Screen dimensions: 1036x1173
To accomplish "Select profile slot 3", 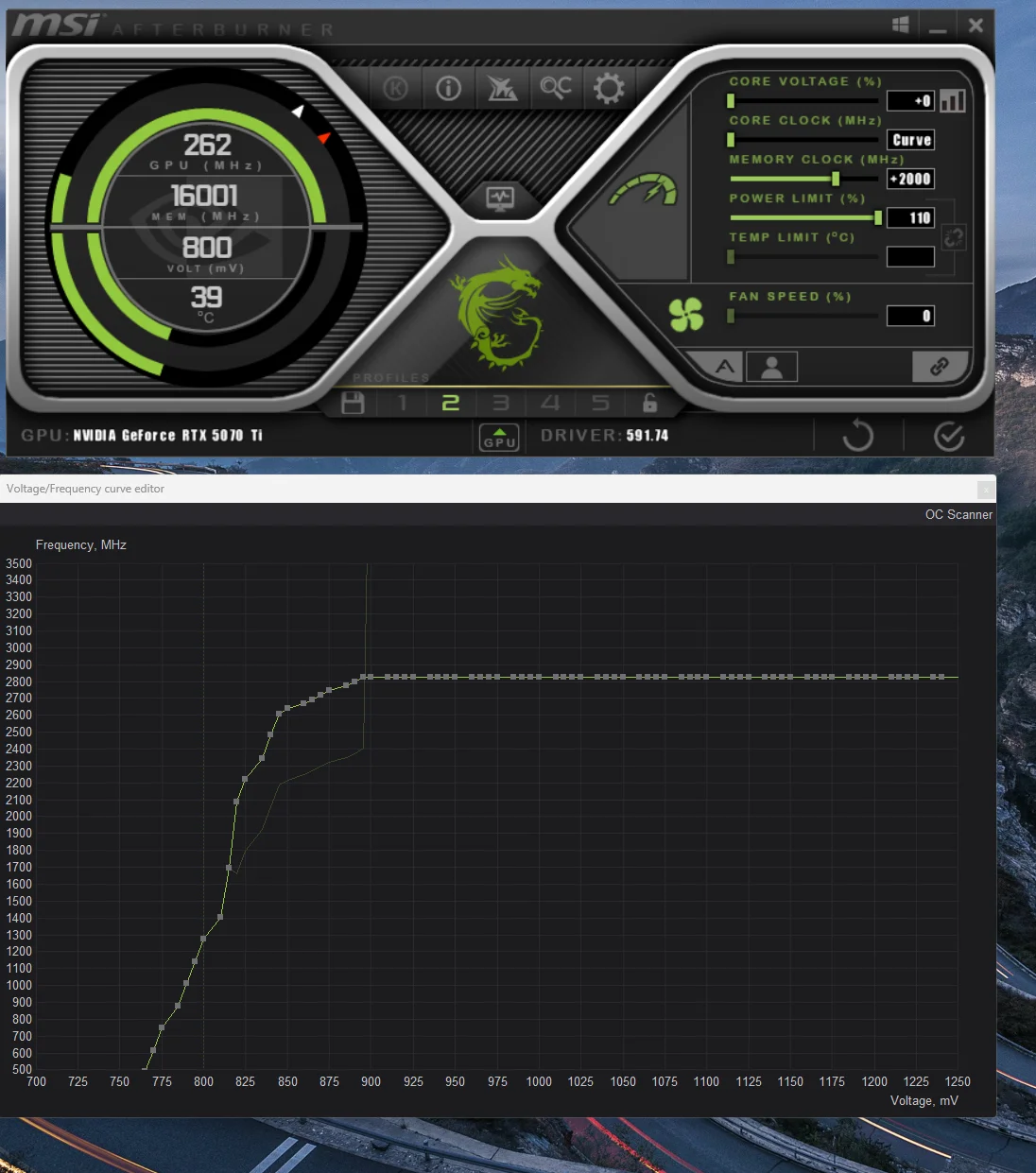I will point(501,404).
